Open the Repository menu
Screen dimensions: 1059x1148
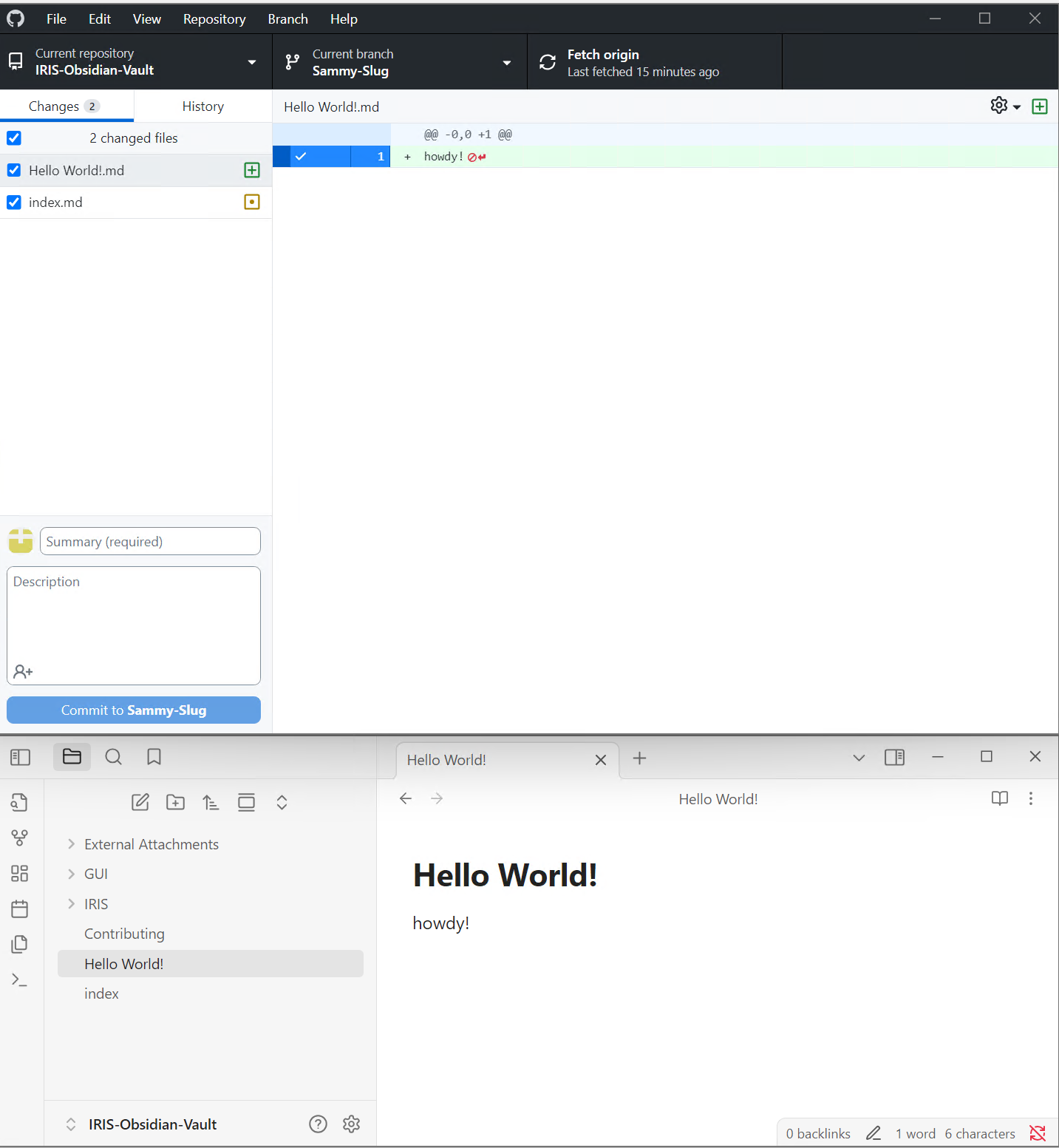click(x=214, y=19)
